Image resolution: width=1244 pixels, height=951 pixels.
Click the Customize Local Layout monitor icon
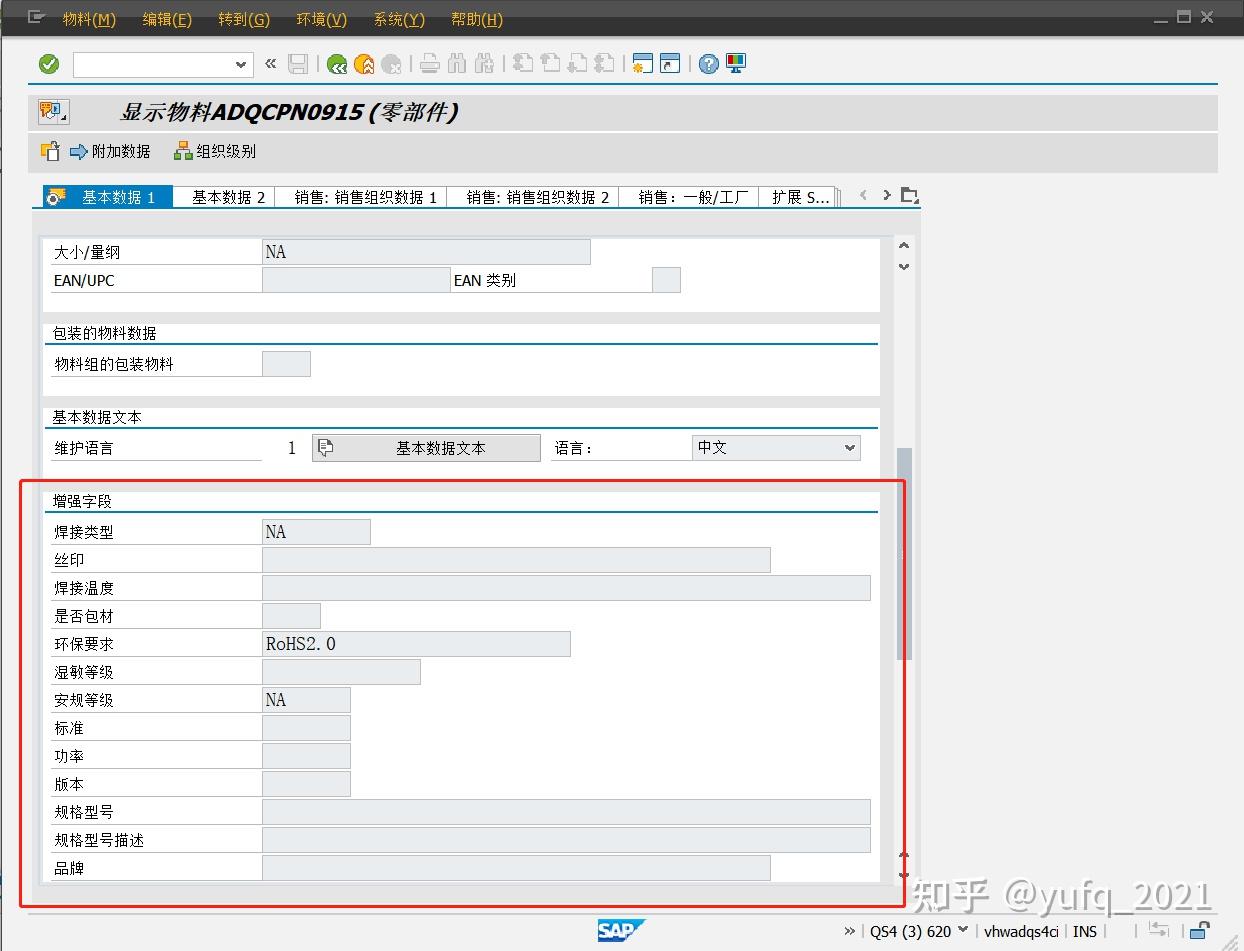pyautogui.click(x=736, y=64)
